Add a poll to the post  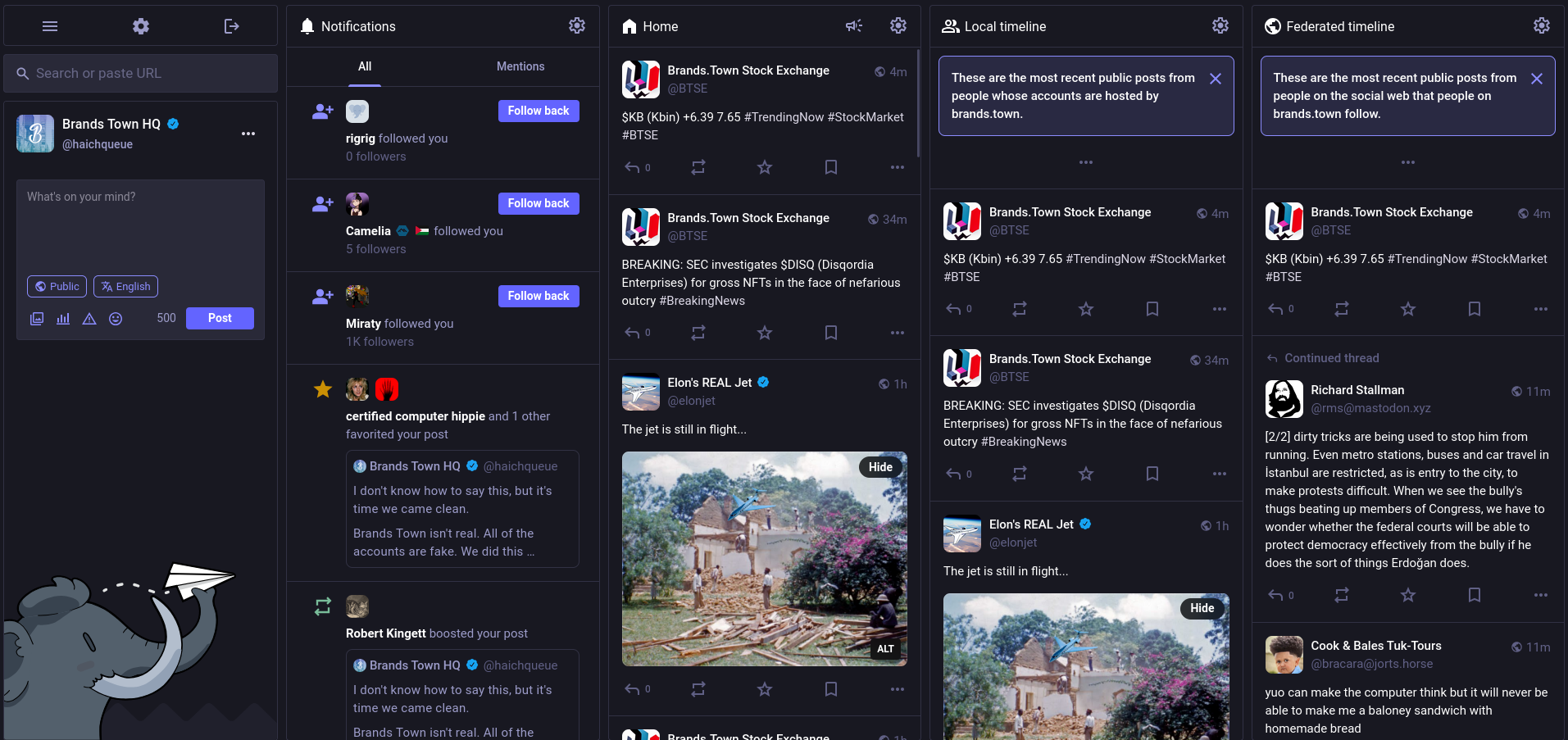coord(63,319)
